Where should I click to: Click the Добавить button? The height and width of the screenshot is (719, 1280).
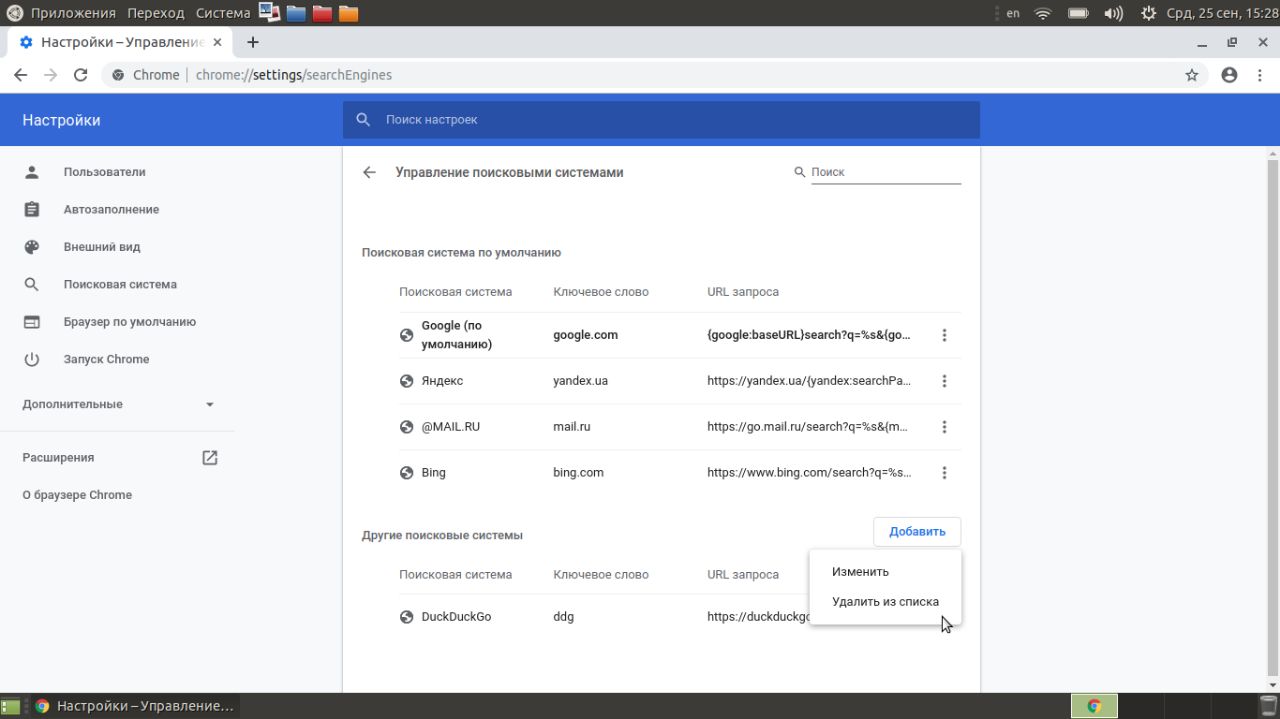click(x=917, y=532)
